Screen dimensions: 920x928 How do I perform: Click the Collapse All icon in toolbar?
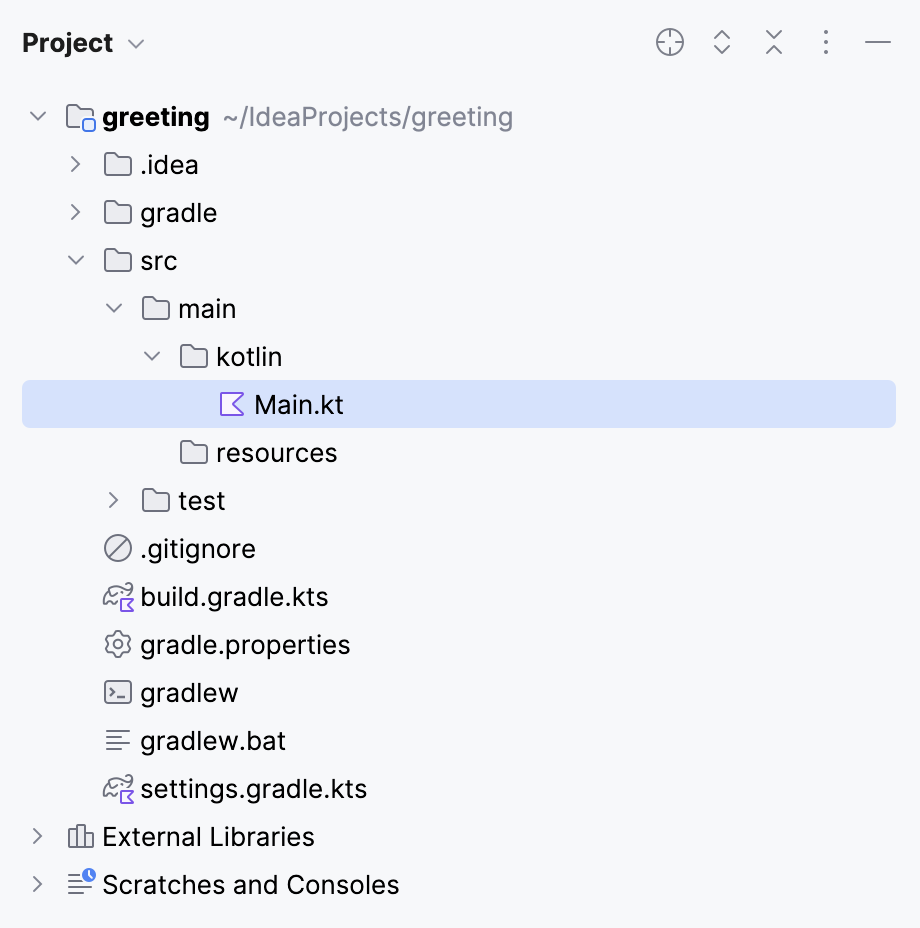pos(774,43)
